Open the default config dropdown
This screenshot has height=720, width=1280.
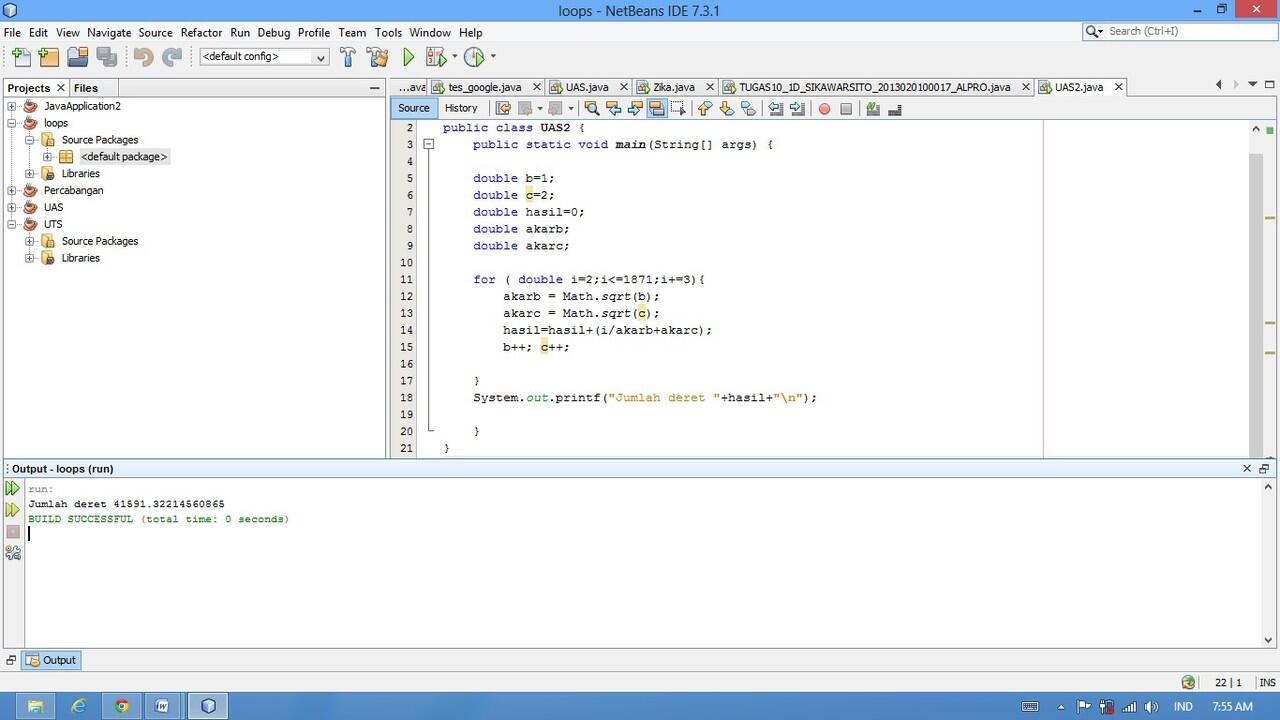[x=264, y=57]
